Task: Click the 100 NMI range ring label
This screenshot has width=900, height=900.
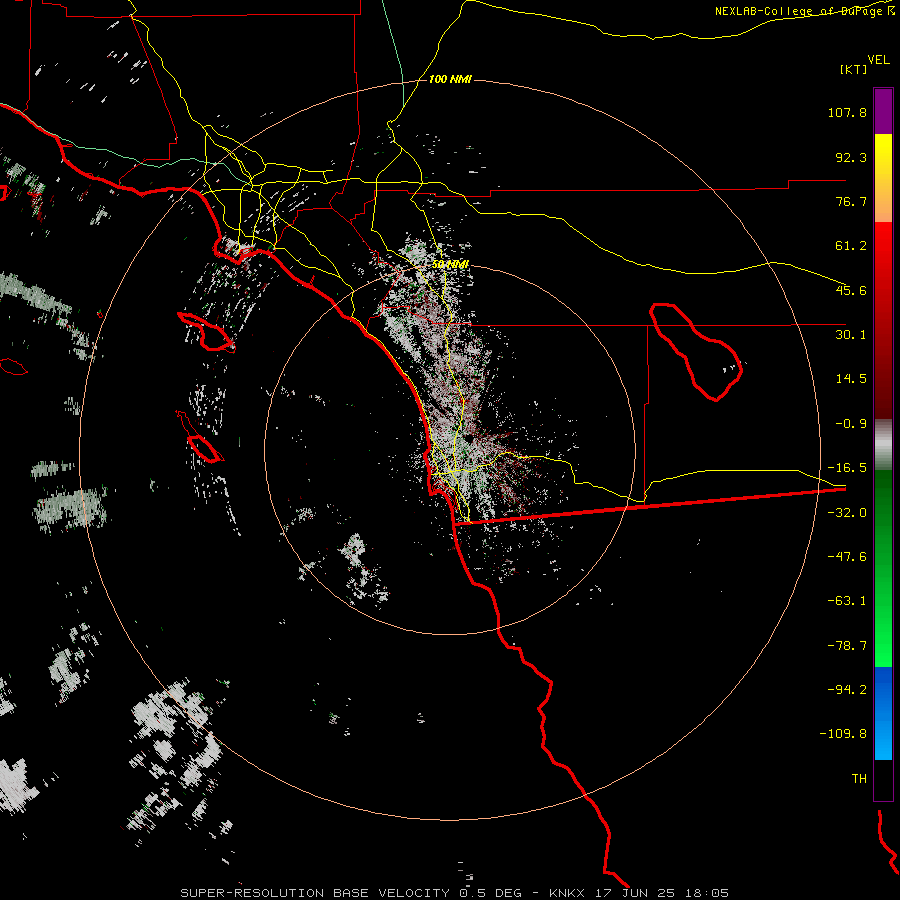Action: pyautogui.click(x=450, y=79)
